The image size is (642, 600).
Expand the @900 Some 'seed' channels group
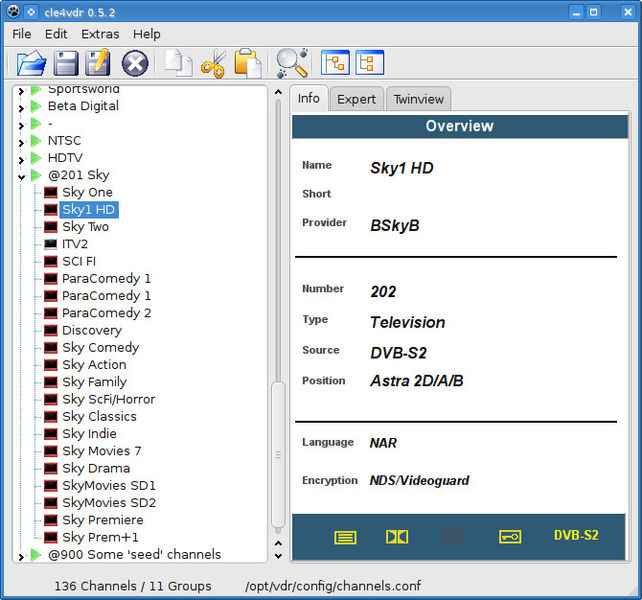pyautogui.click(x=21, y=555)
